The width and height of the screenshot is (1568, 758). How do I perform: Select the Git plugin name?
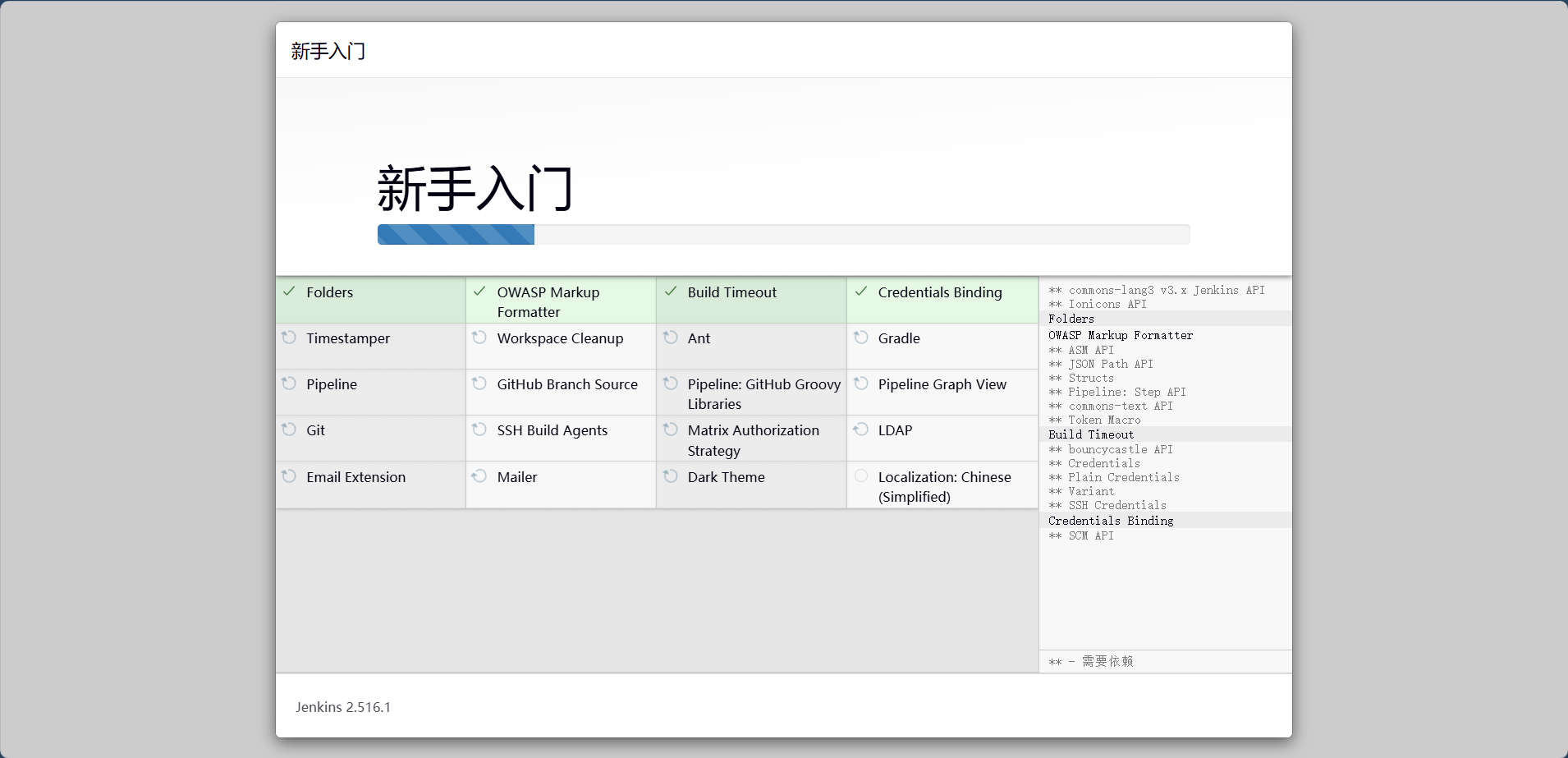pos(316,430)
